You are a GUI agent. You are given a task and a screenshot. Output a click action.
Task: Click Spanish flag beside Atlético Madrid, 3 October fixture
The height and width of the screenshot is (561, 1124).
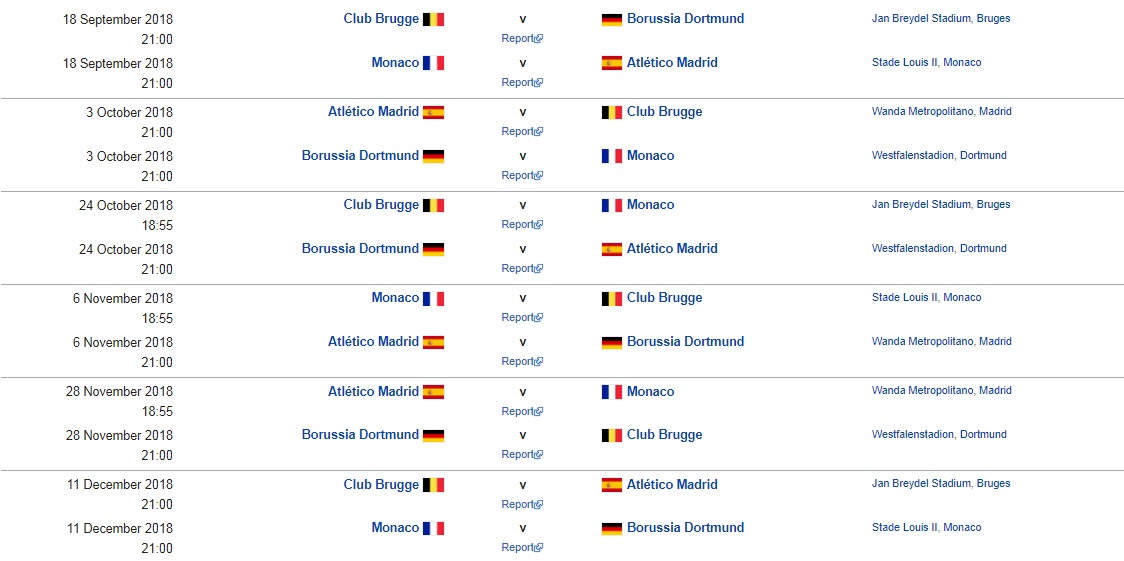(433, 112)
